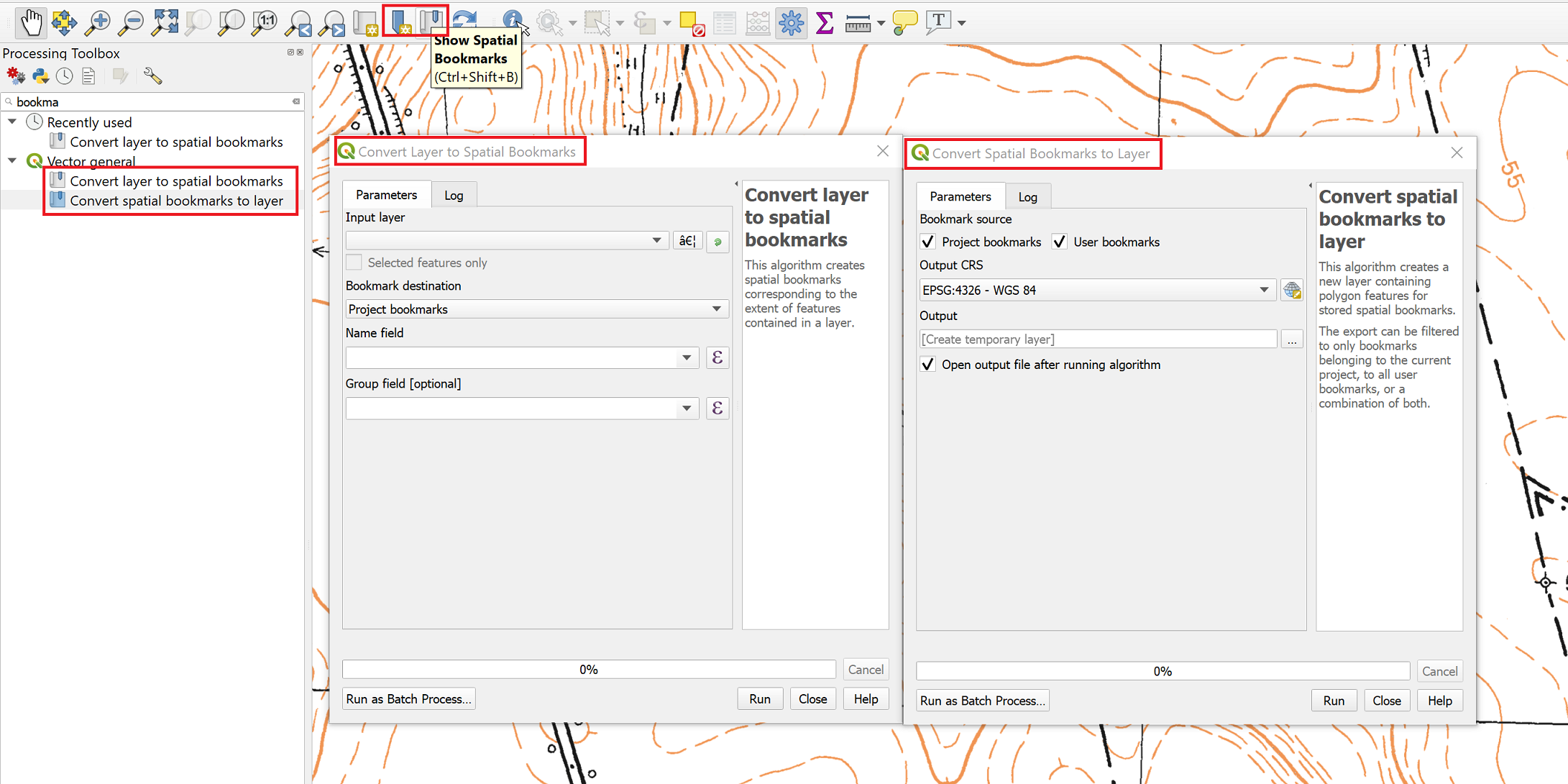This screenshot has width=1568, height=784.
Task: Click the Zoom Full extent icon
Action: (165, 22)
